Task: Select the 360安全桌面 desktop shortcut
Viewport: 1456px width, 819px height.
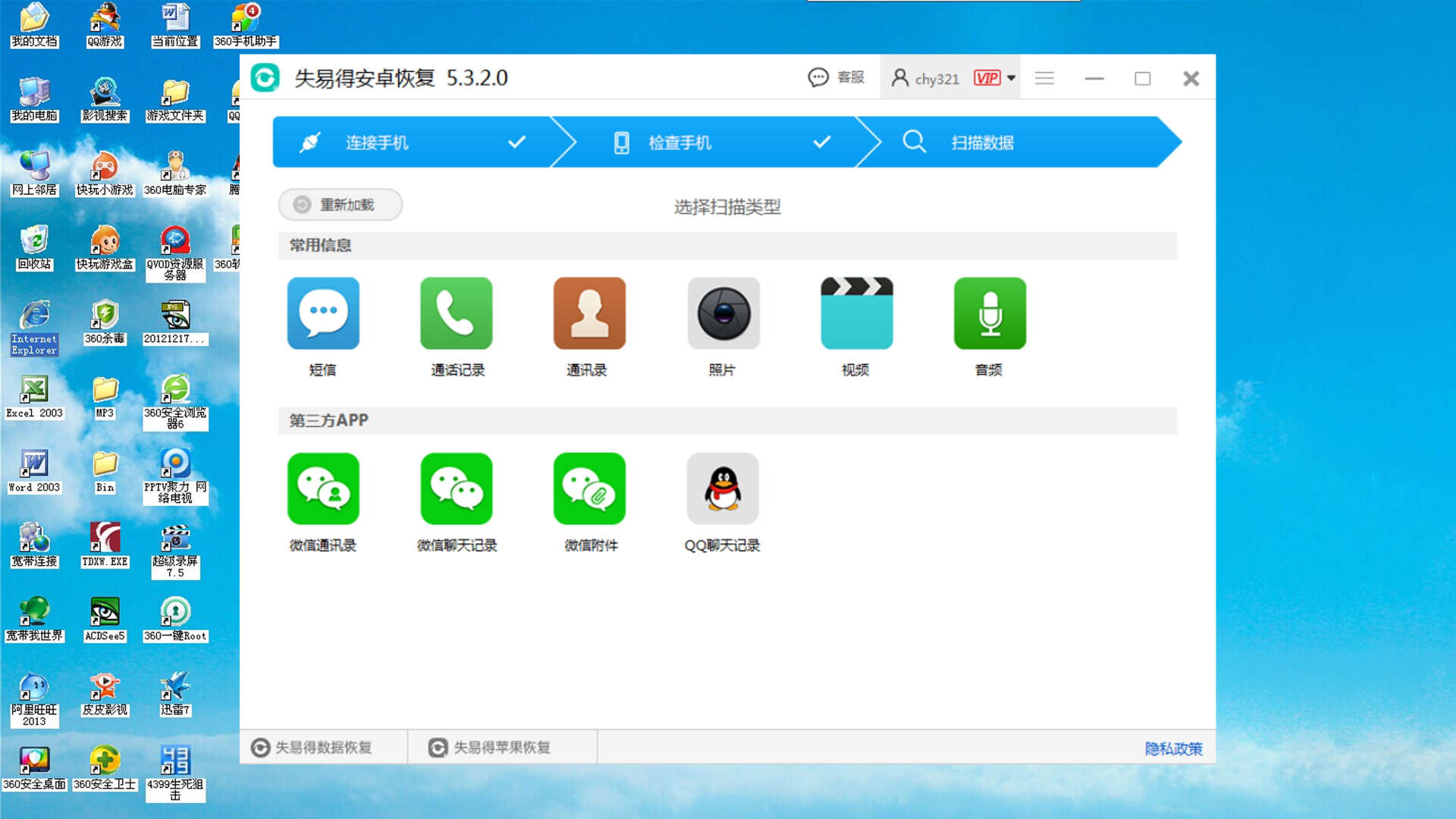Action: click(34, 768)
